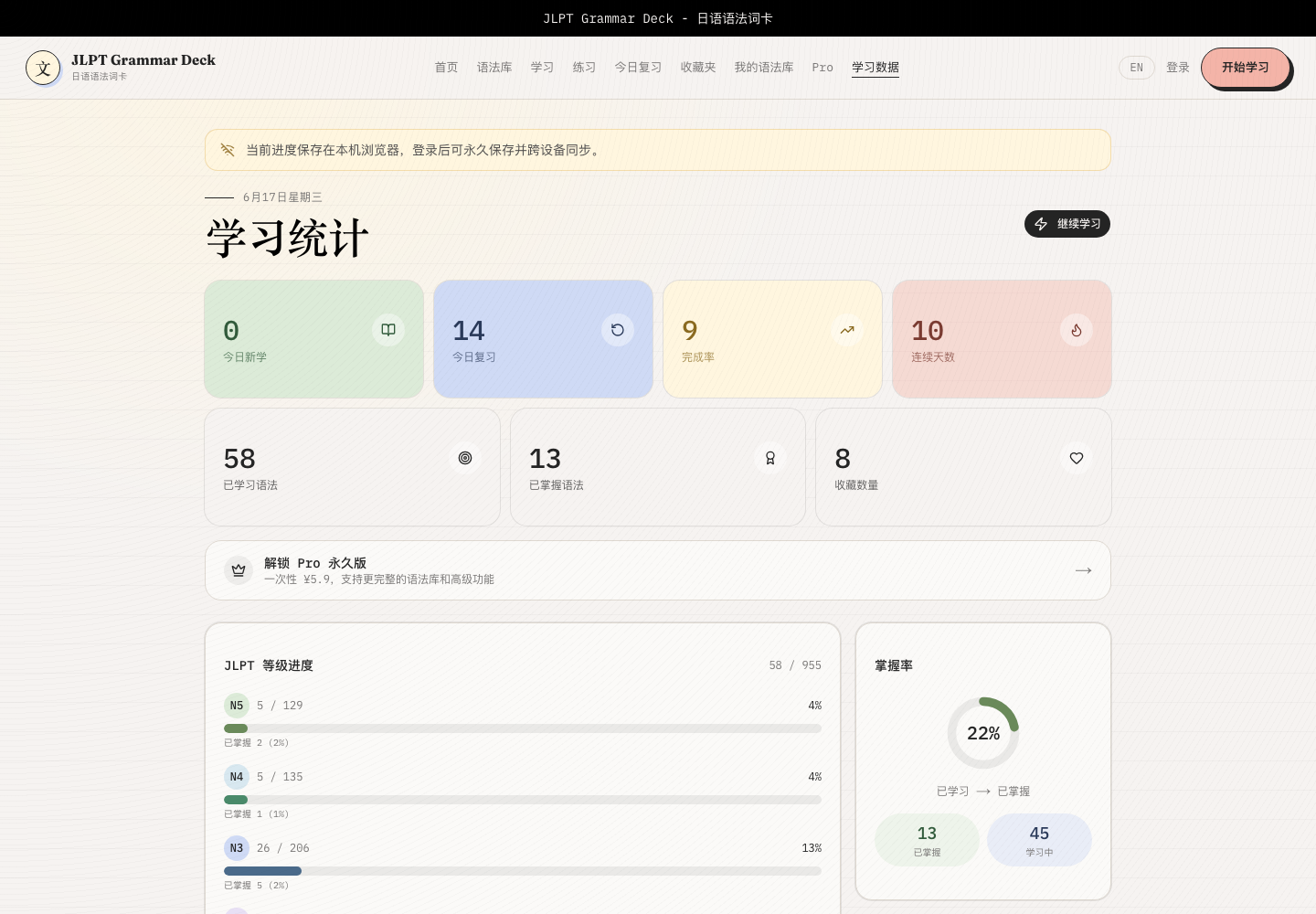The image size is (1316, 914).
Task: Click the N5 count 5 / 129
Action: (x=280, y=706)
